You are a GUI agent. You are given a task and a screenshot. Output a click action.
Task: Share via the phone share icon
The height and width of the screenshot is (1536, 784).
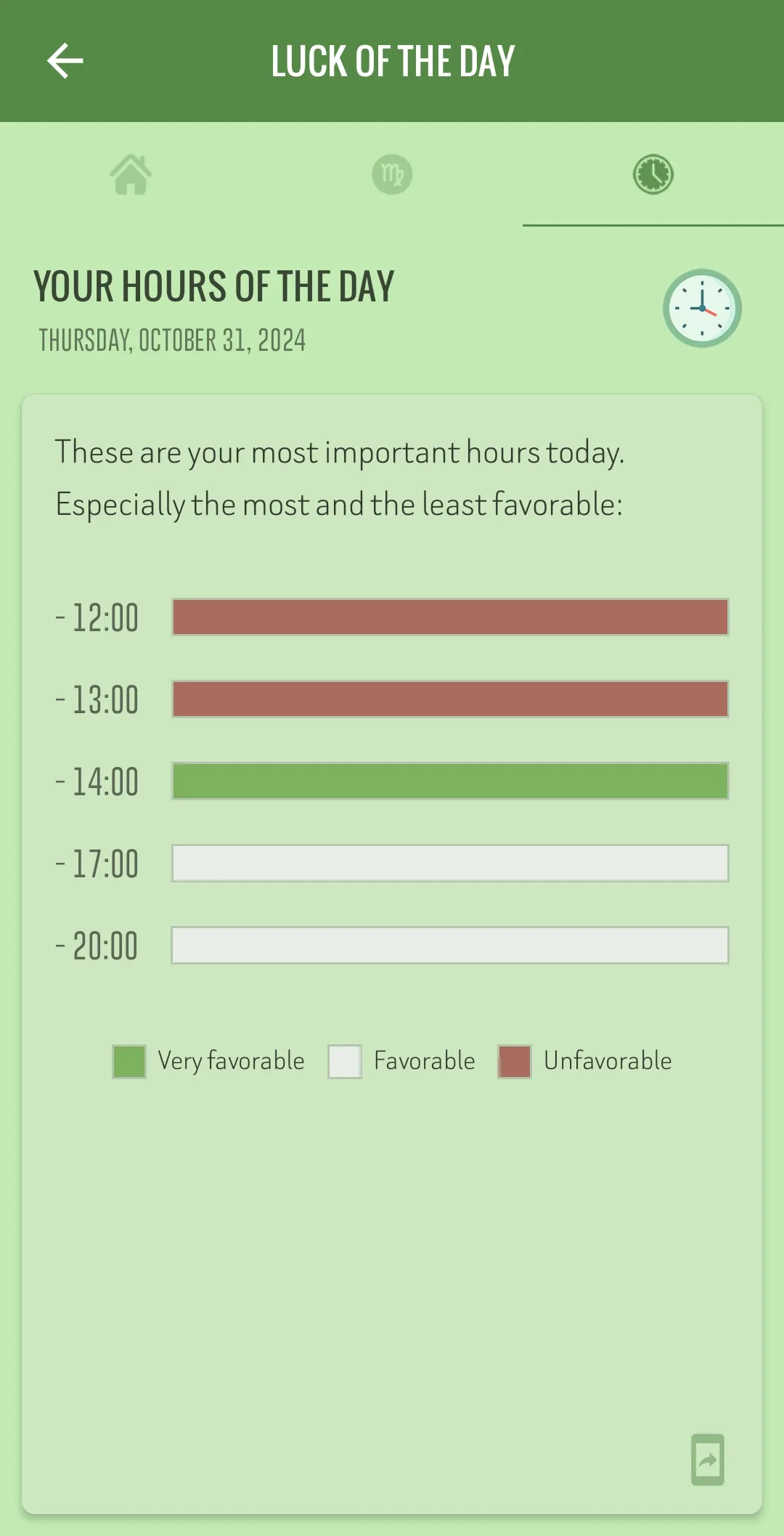(x=708, y=1459)
